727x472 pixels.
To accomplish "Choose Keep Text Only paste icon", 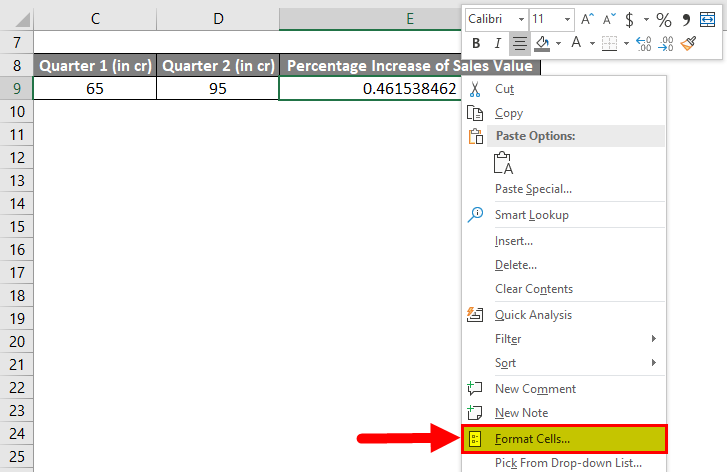I will [x=503, y=163].
